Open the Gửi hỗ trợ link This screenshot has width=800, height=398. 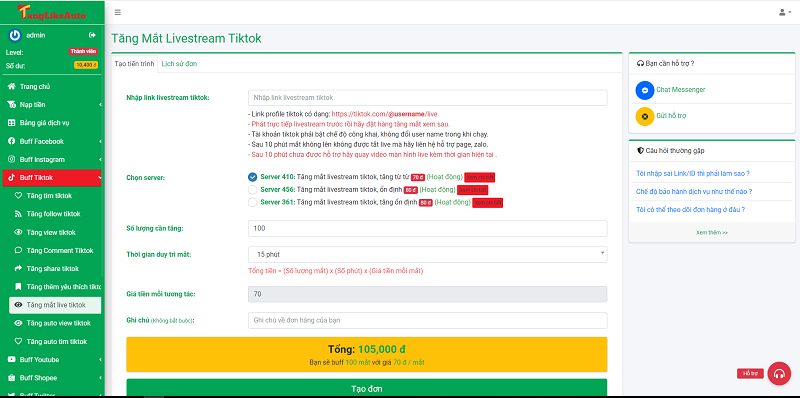671,116
